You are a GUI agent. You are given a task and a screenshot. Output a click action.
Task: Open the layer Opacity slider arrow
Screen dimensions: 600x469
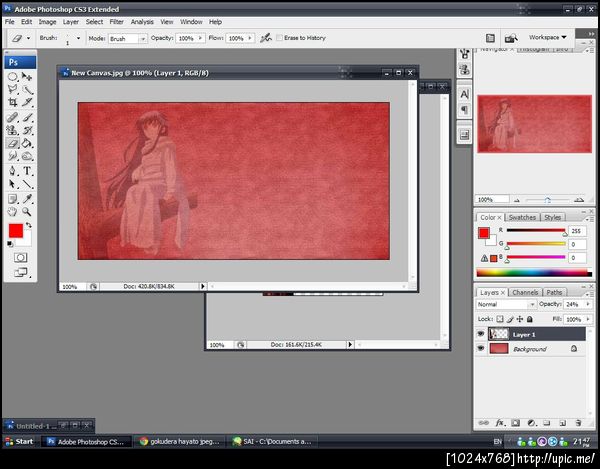(x=588, y=304)
